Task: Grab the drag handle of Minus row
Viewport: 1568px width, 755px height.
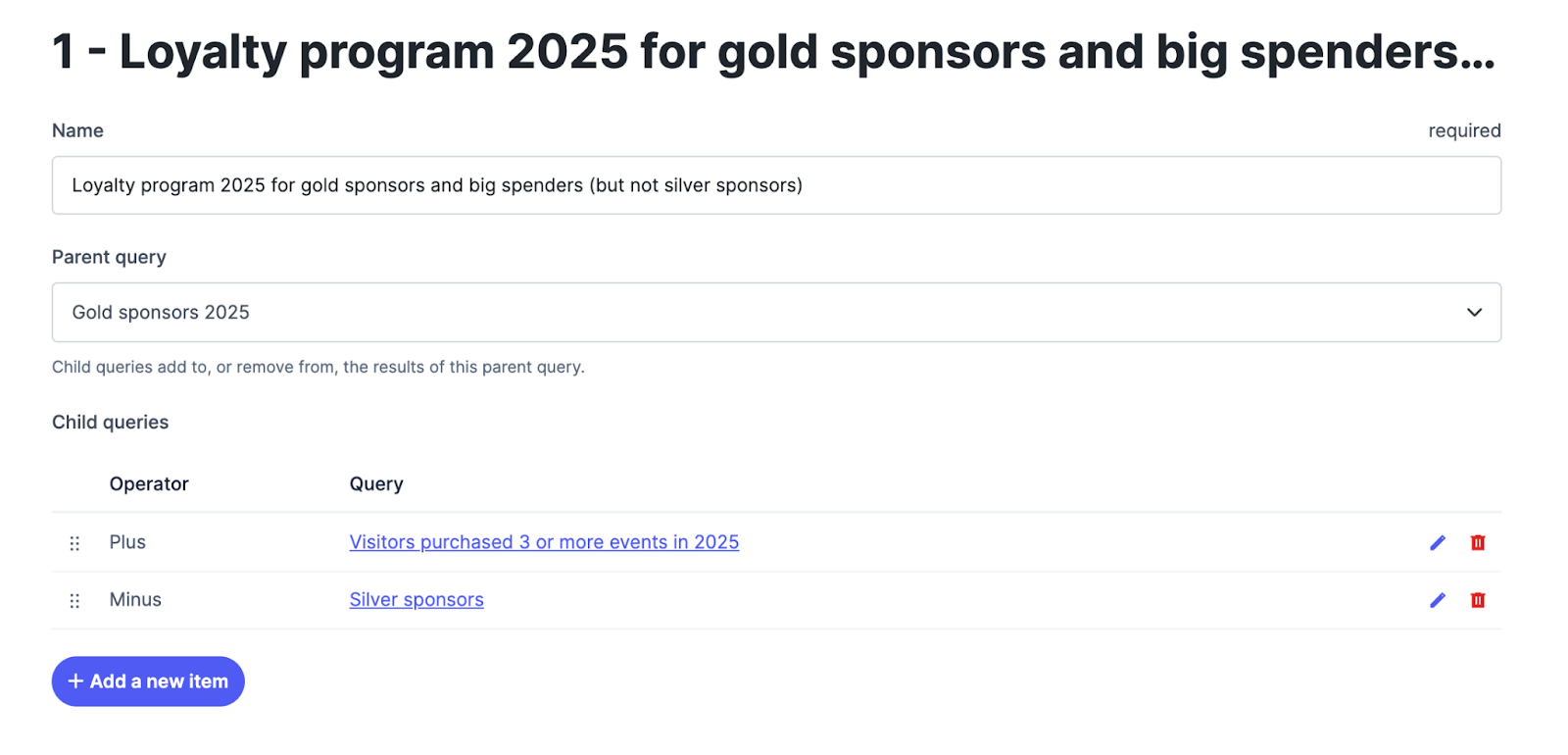Action: (74, 601)
